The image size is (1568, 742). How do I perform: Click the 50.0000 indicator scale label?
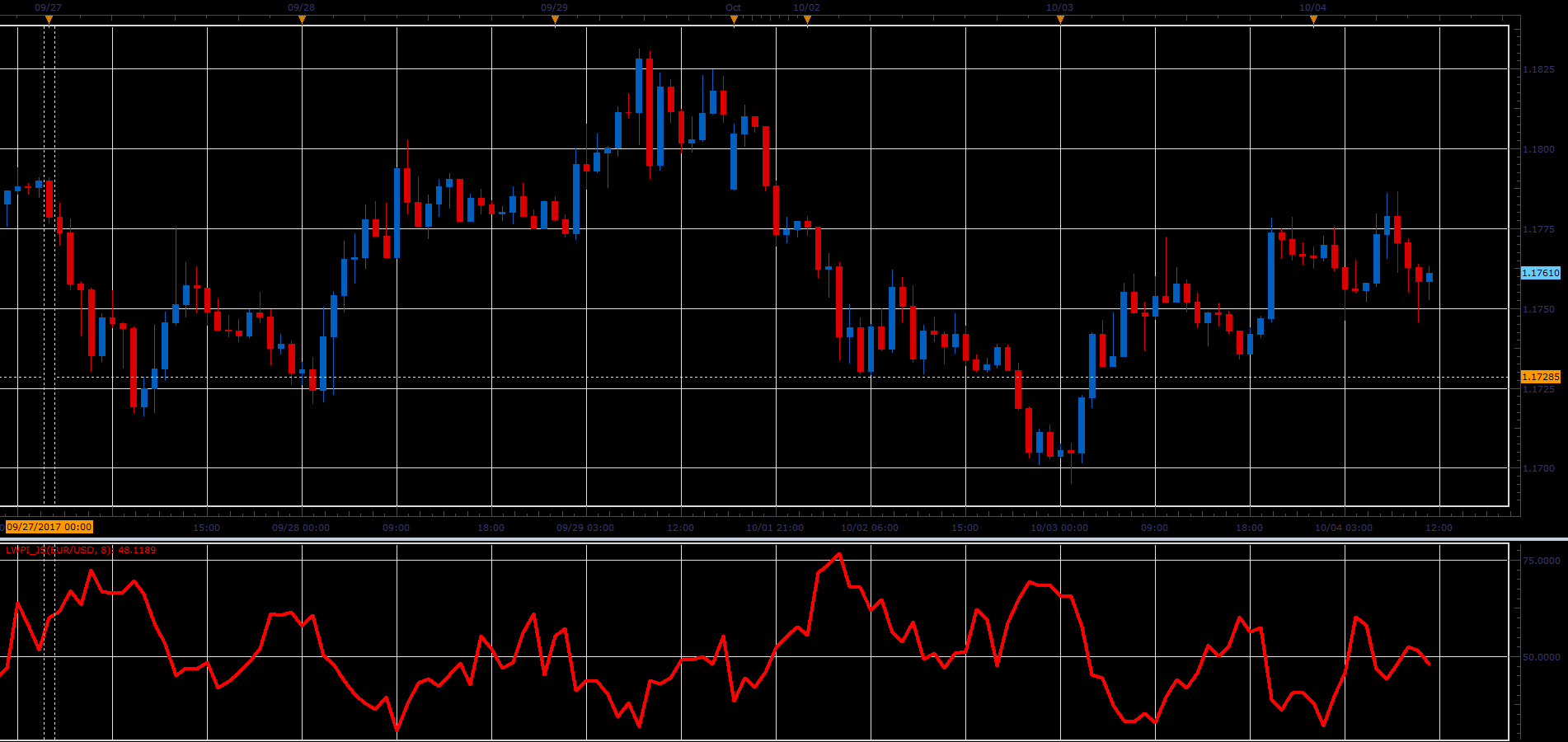tap(1541, 657)
